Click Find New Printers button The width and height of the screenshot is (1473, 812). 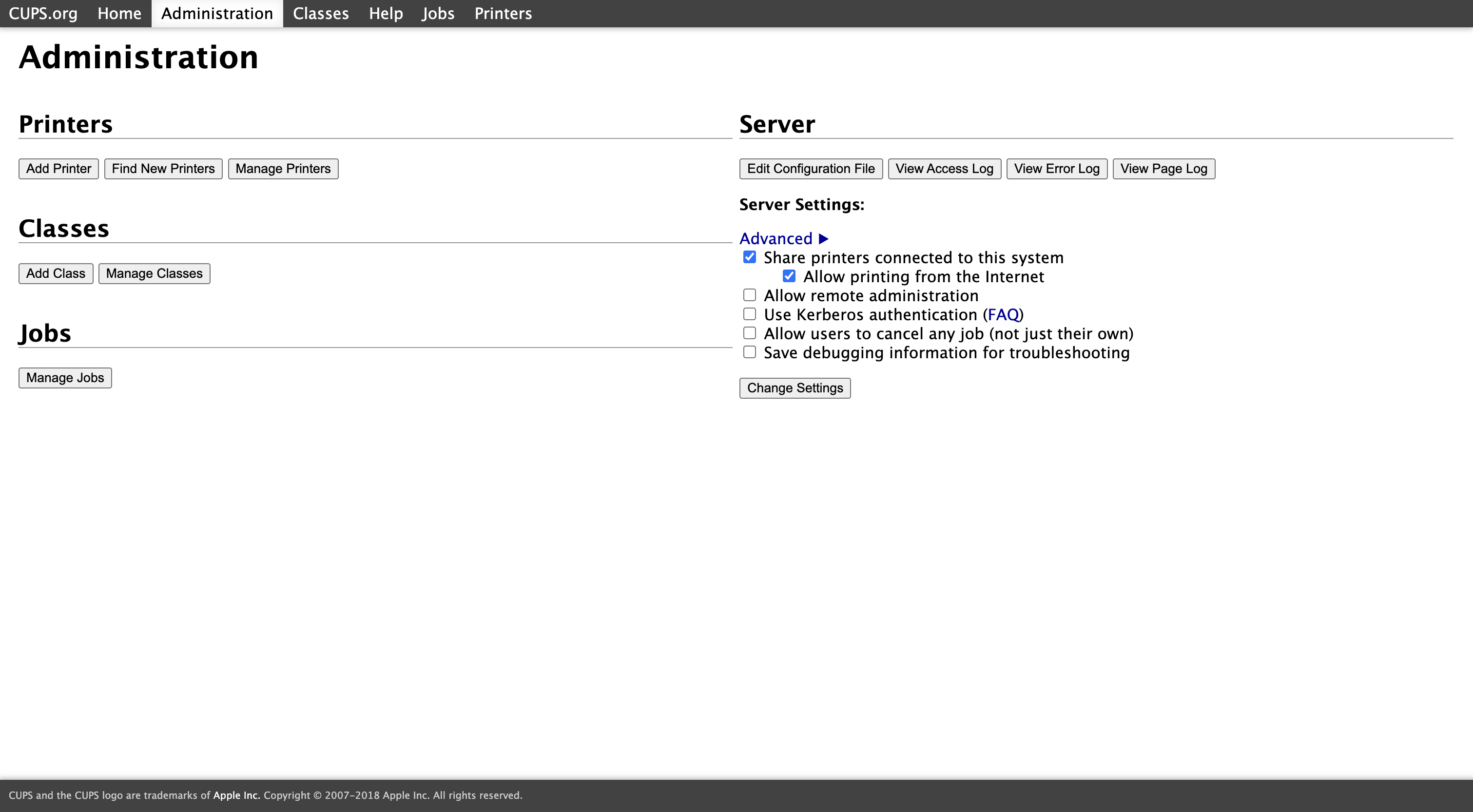(163, 169)
